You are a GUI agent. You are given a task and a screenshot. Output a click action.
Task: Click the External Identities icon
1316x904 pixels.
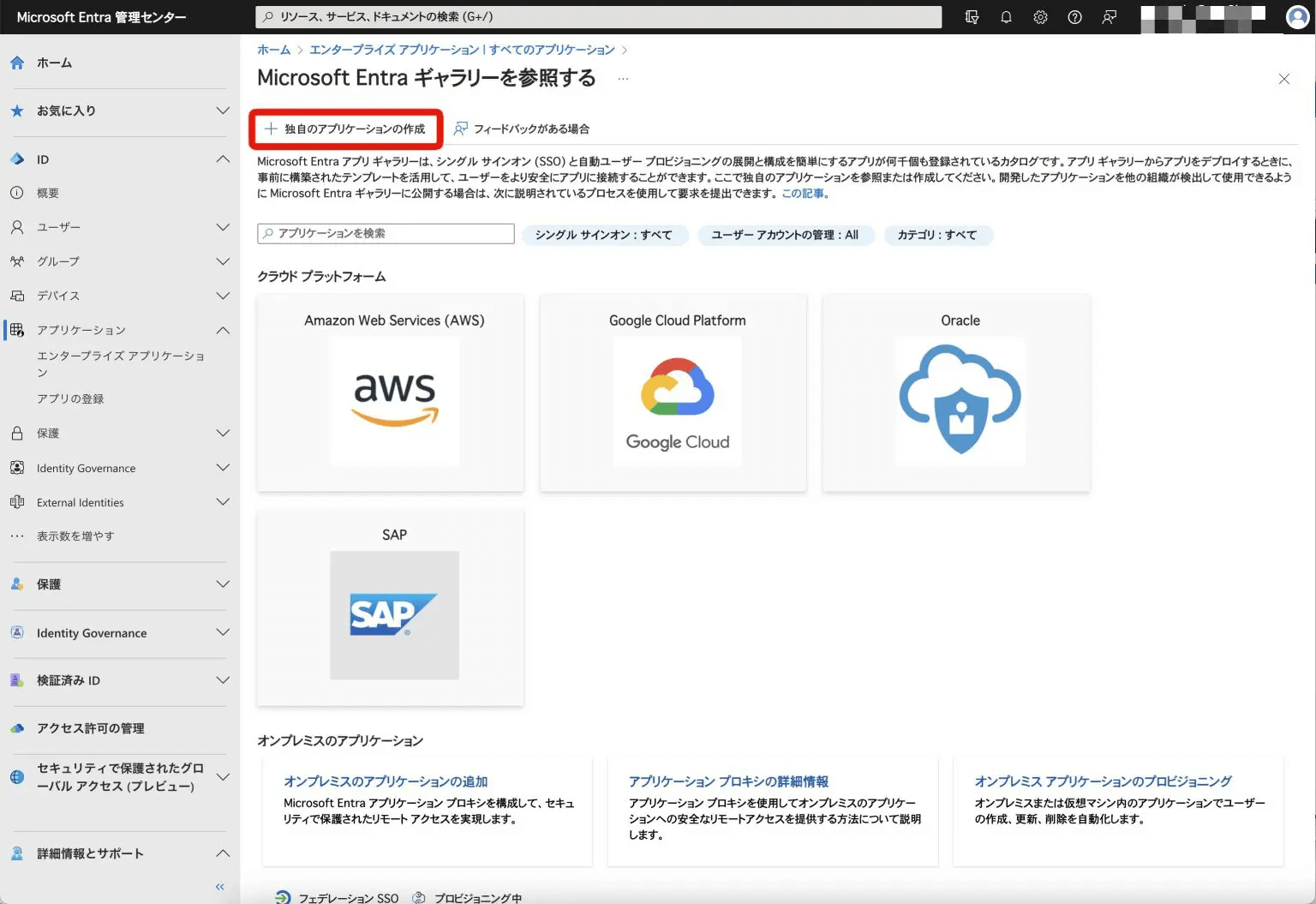[x=17, y=502]
